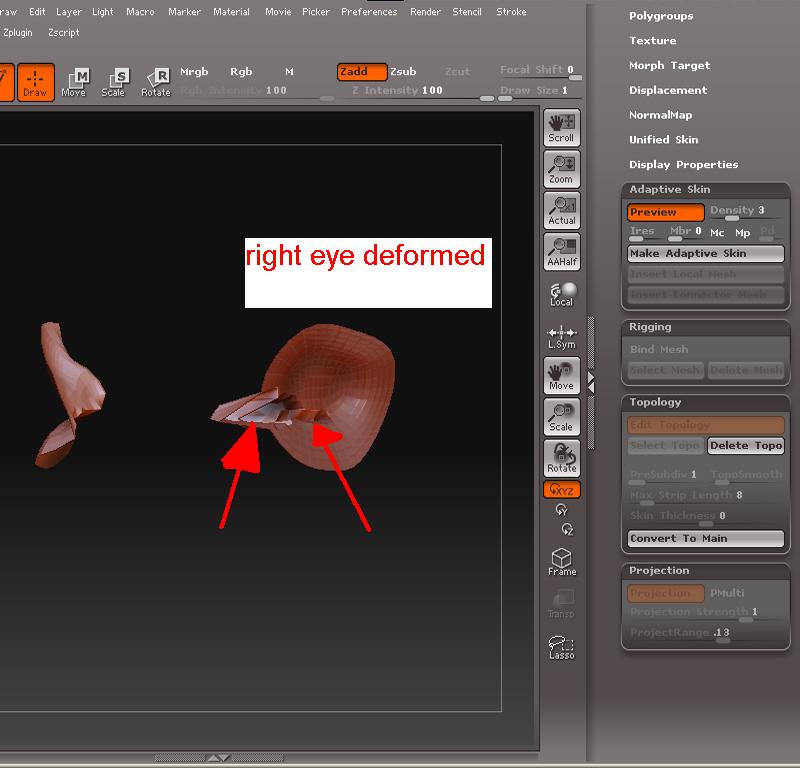Image resolution: width=800 pixels, height=768 pixels.
Task: Toggle the Preview button in Adaptive Skin
Action: (x=664, y=212)
